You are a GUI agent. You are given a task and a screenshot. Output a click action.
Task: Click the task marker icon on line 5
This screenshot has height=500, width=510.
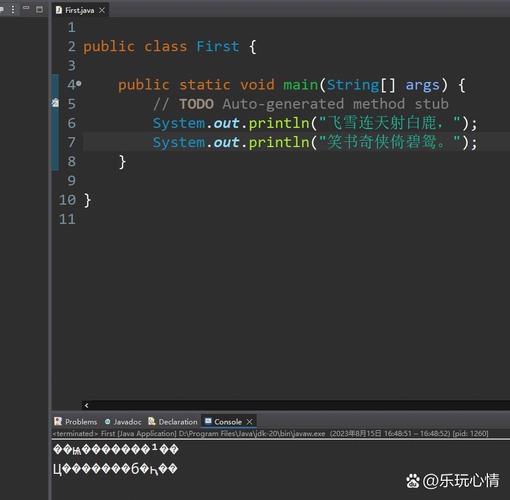pos(55,103)
